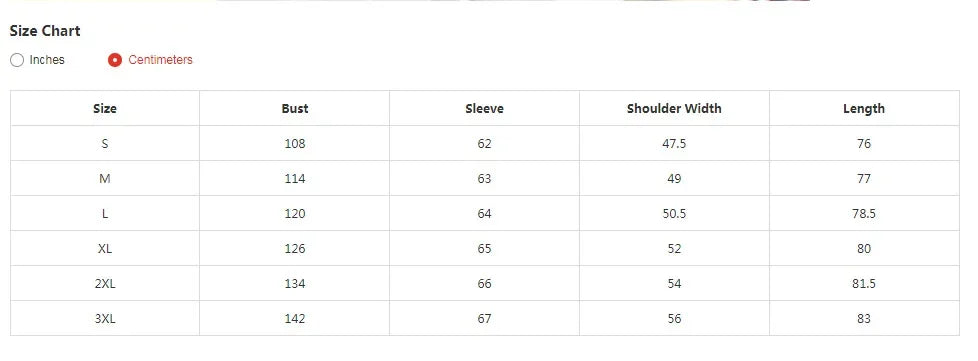The width and height of the screenshot is (978, 361).
Task: Click the XL size row label
Action: pos(105,248)
